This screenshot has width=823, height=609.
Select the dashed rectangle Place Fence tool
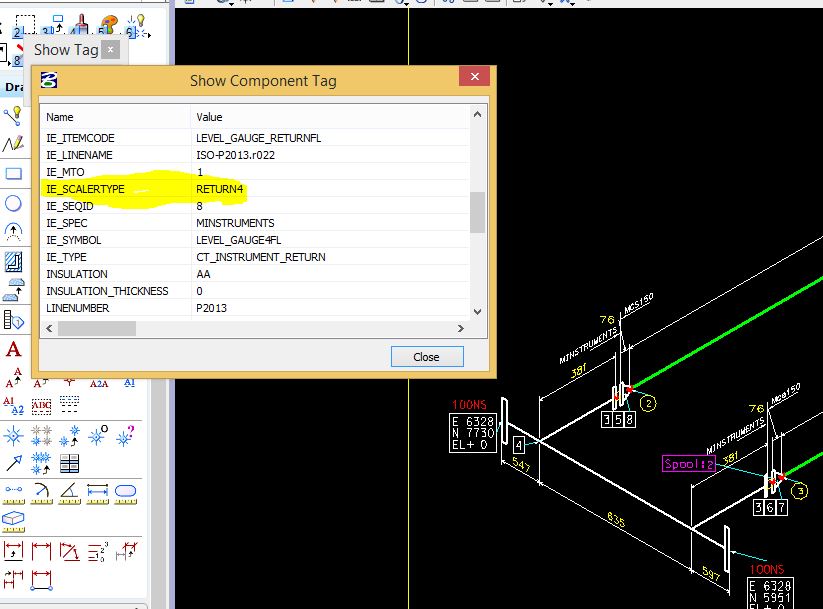click(24, 26)
